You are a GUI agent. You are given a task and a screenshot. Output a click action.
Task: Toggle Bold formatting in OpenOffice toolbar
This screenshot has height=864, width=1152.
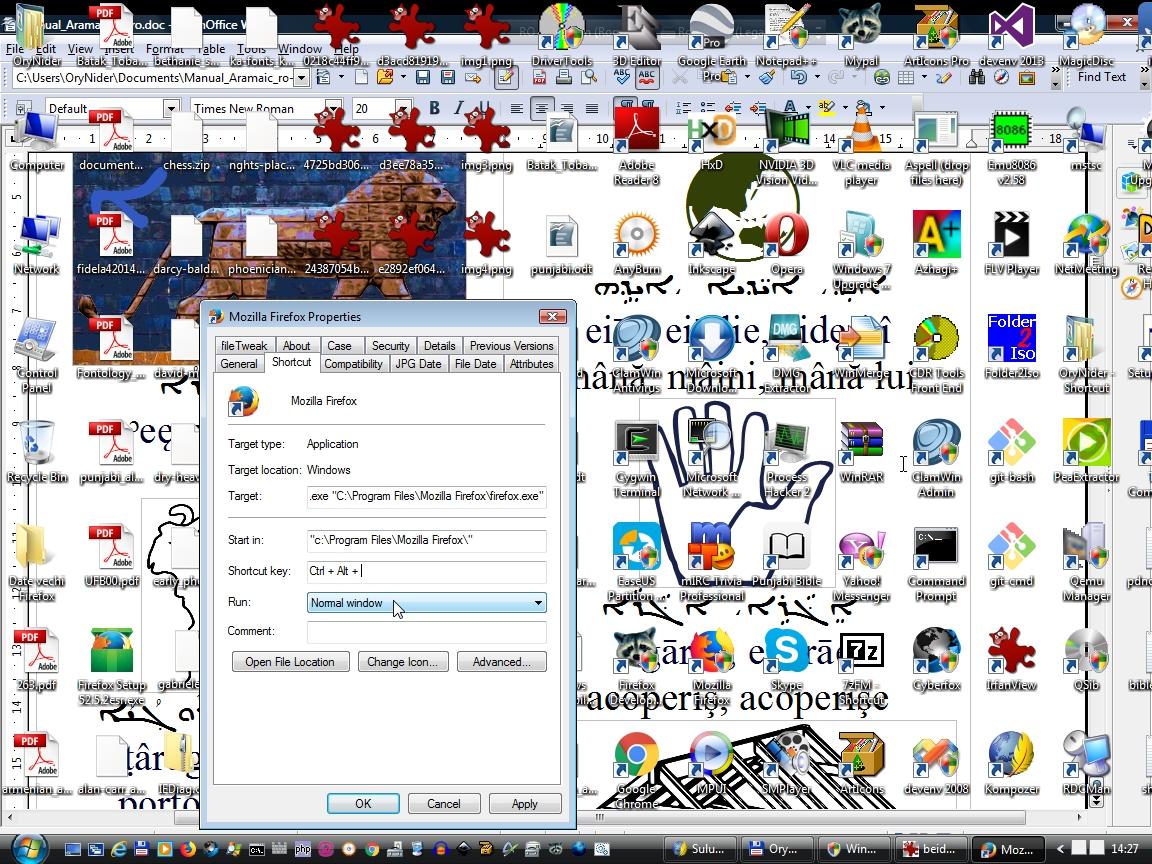[x=434, y=108]
